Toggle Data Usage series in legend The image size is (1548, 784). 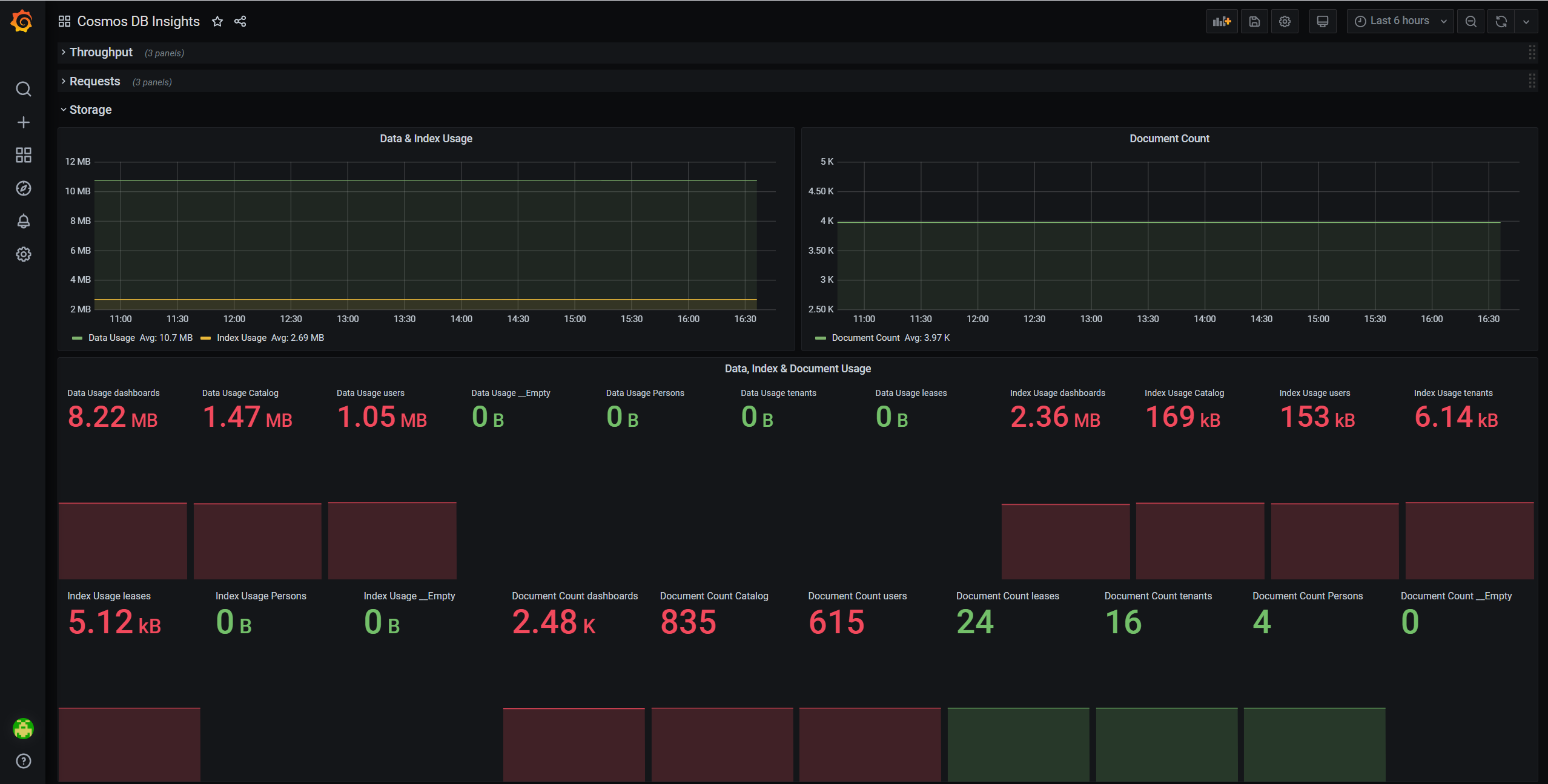(111, 338)
